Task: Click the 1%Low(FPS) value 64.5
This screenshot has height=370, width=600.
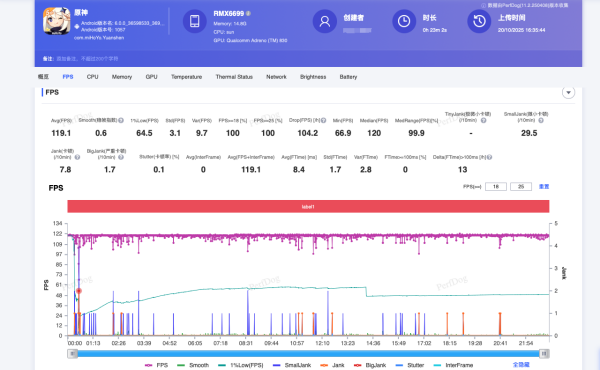Action: (x=144, y=133)
